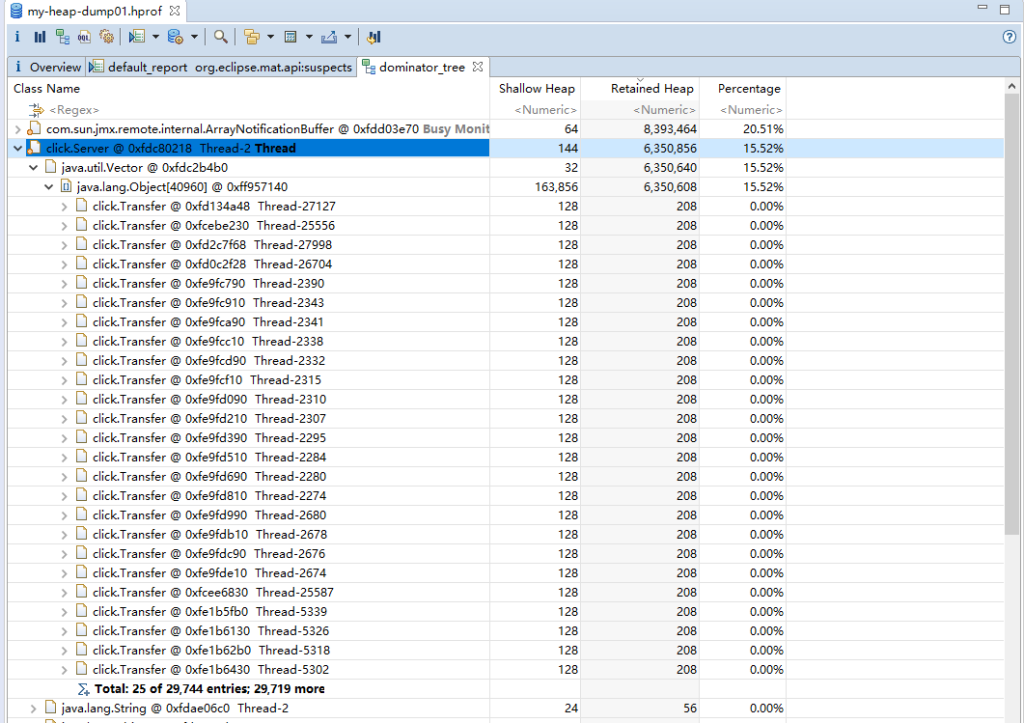Image resolution: width=1024 pixels, height=723 pixels.
Task: Expand the click.Transfer Thread-27127 node
Action: [66, 206]
